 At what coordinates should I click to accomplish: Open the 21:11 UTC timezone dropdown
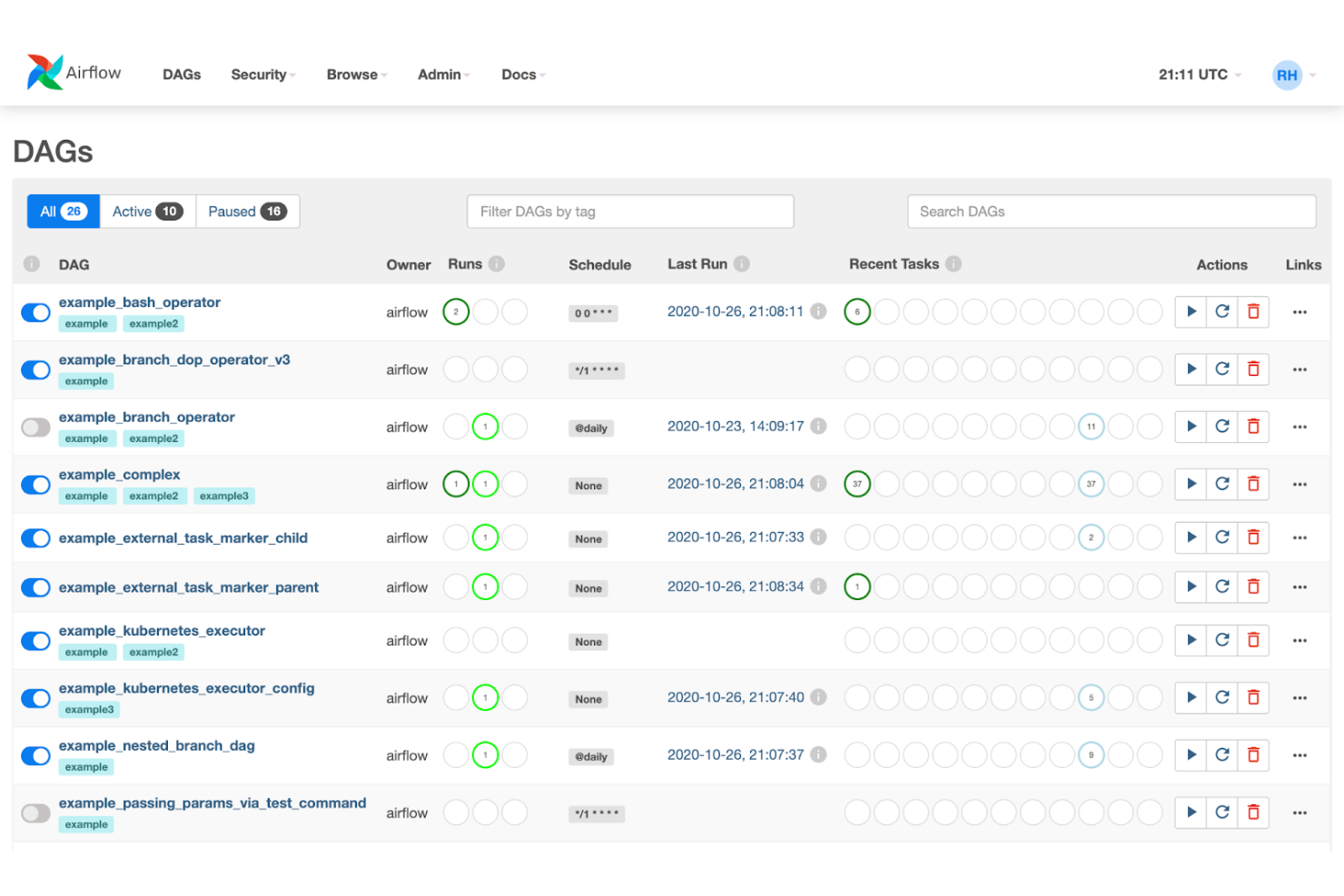coord(1199,74)
